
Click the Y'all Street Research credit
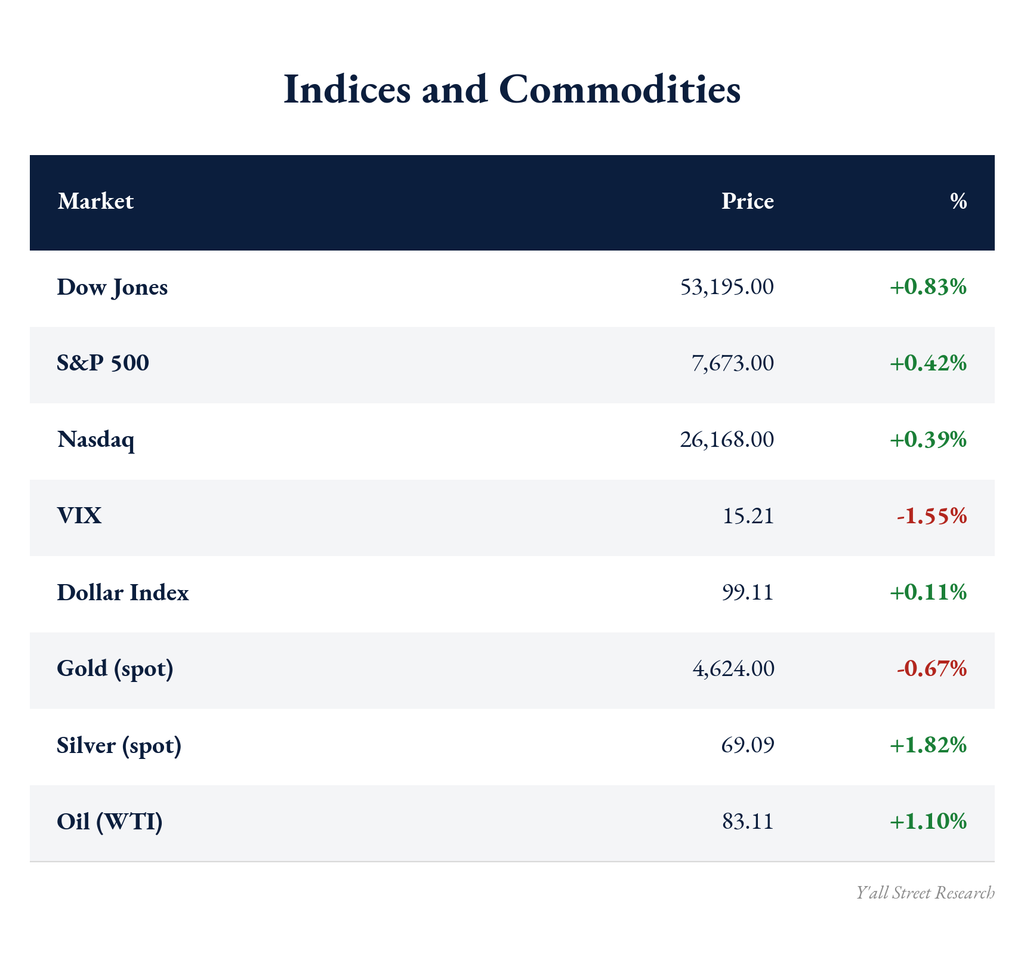[x=925, y=893]
